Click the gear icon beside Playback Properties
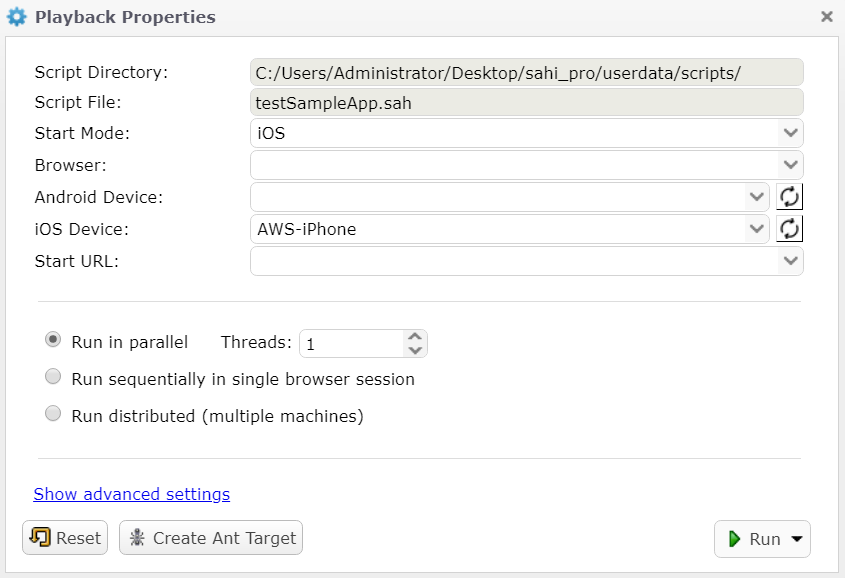 click(x=17, y=17)
